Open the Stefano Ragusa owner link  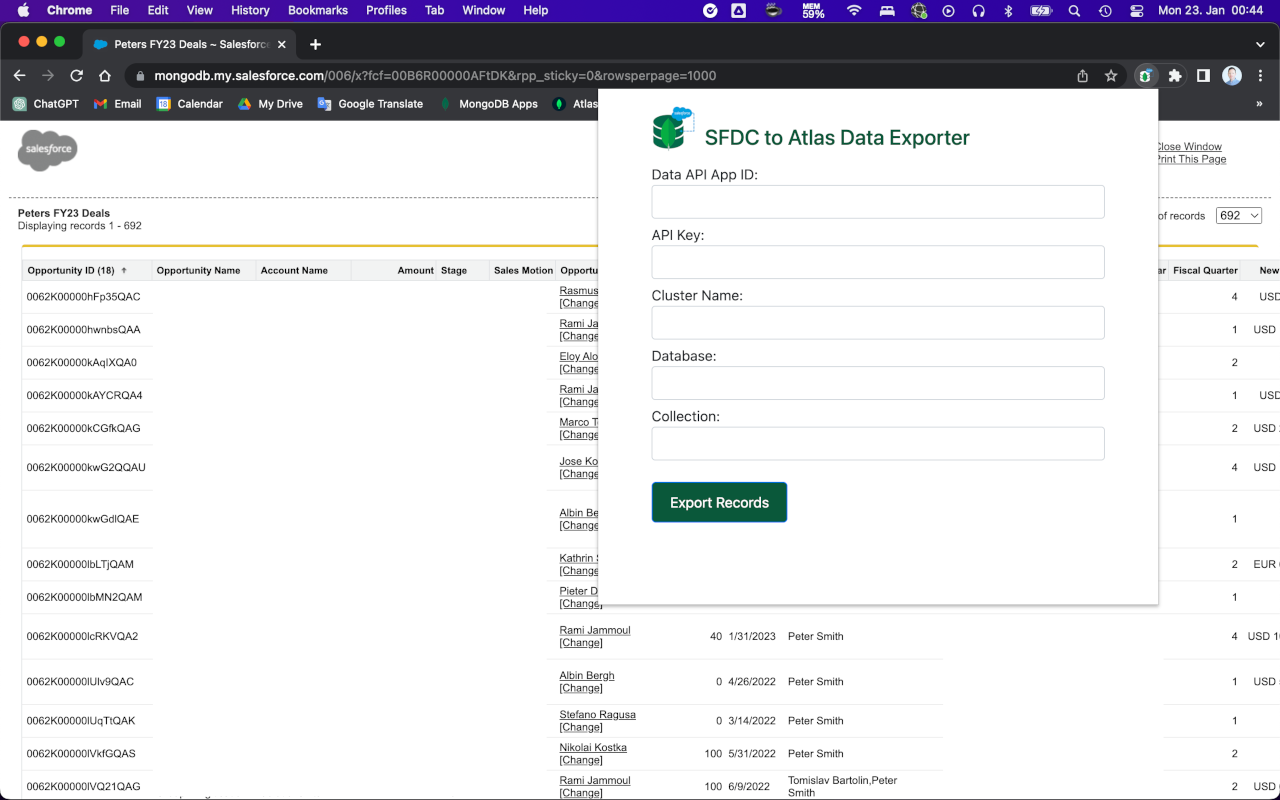597,715
